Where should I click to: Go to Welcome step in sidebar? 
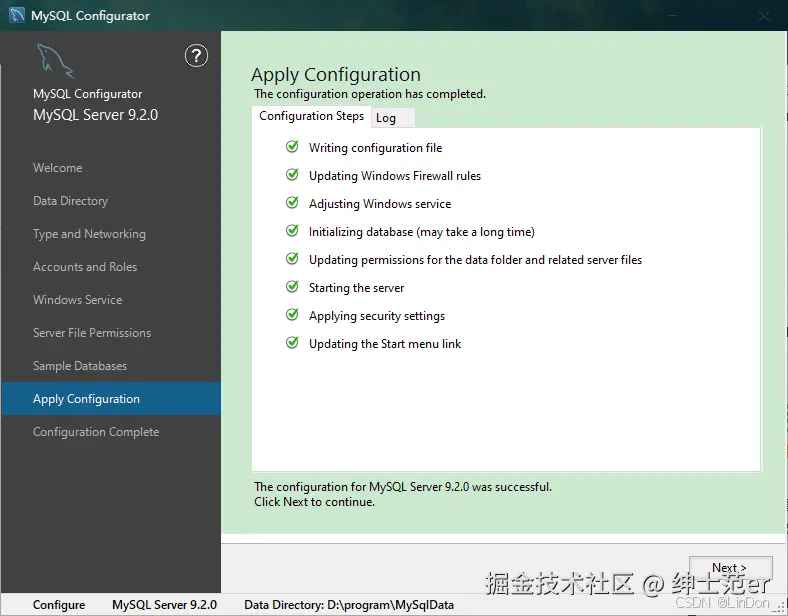pos(58,168)
